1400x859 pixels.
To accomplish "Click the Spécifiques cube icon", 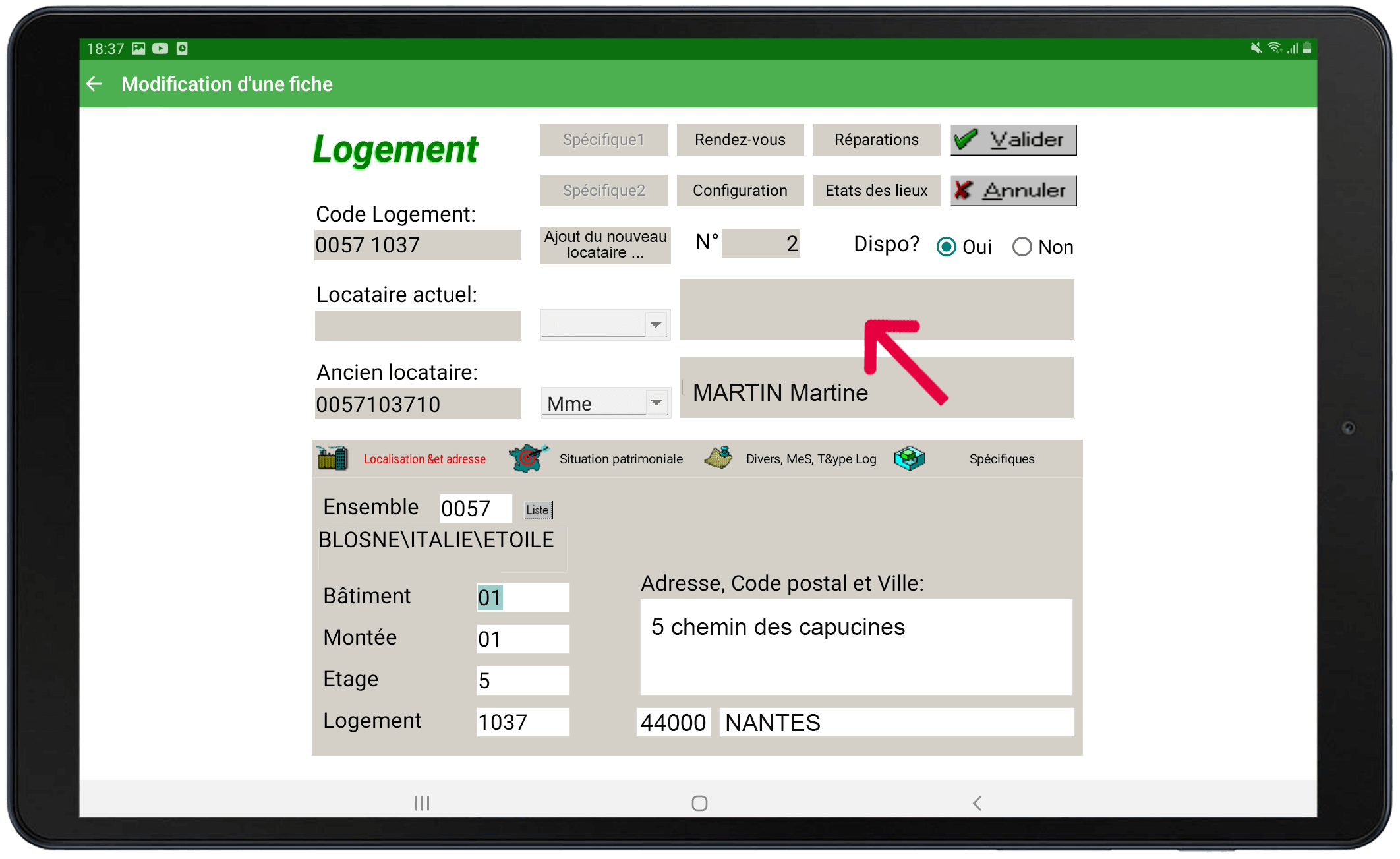I will point(910,458).
